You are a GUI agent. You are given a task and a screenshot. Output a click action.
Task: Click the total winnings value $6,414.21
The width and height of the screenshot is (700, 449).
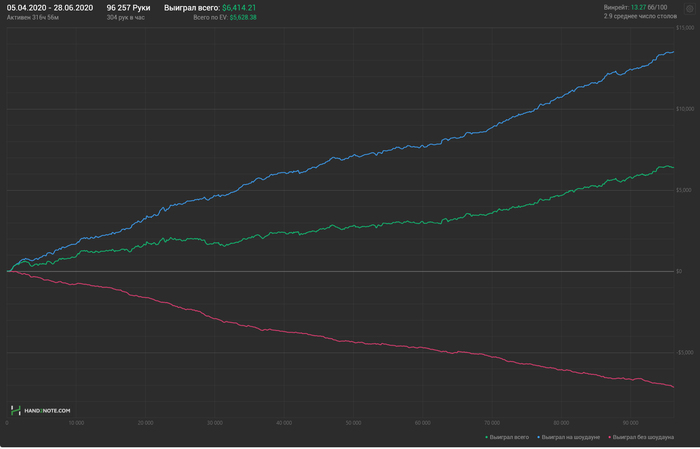click(239, 8)
